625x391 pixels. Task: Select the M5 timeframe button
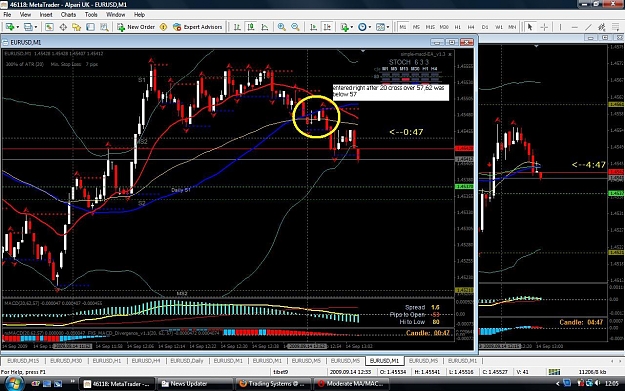[x=416, y=27]
